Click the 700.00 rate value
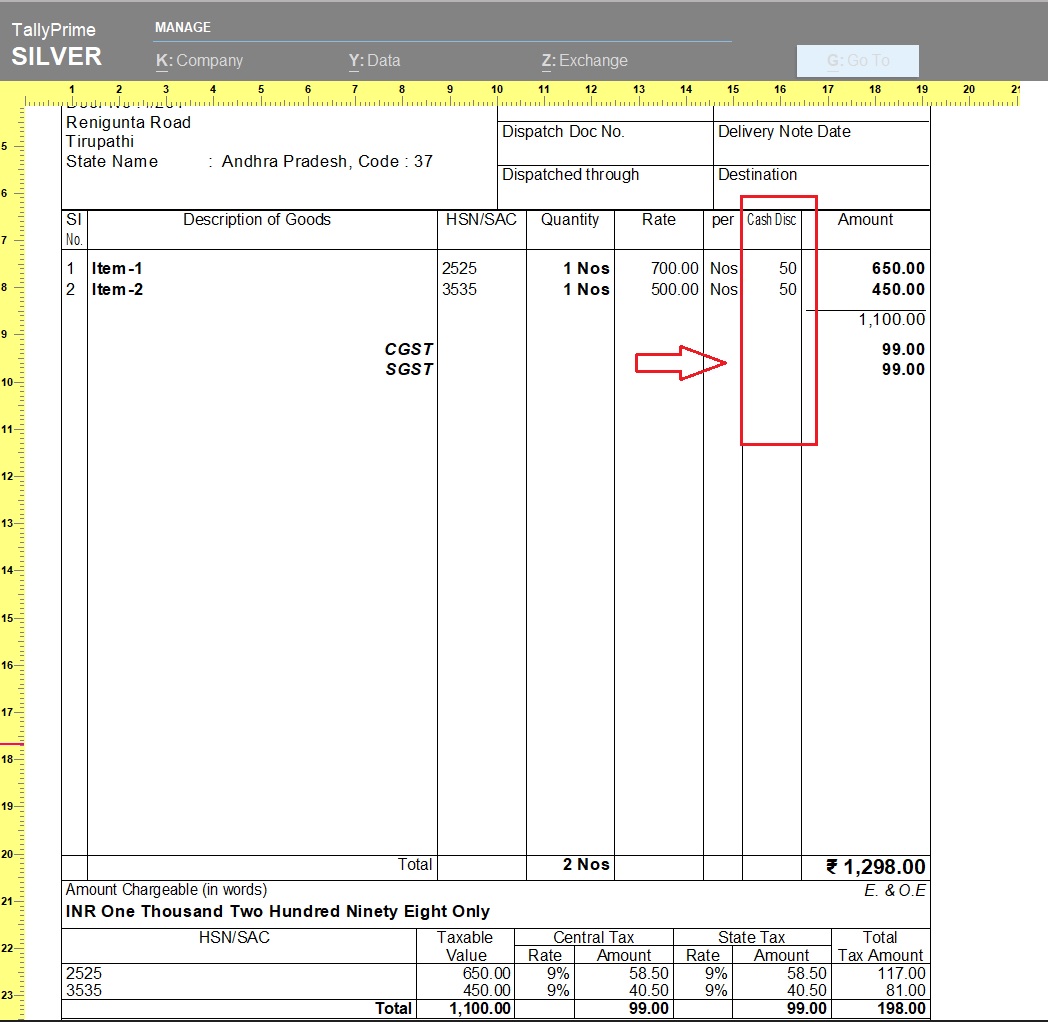 click(674, 269)
